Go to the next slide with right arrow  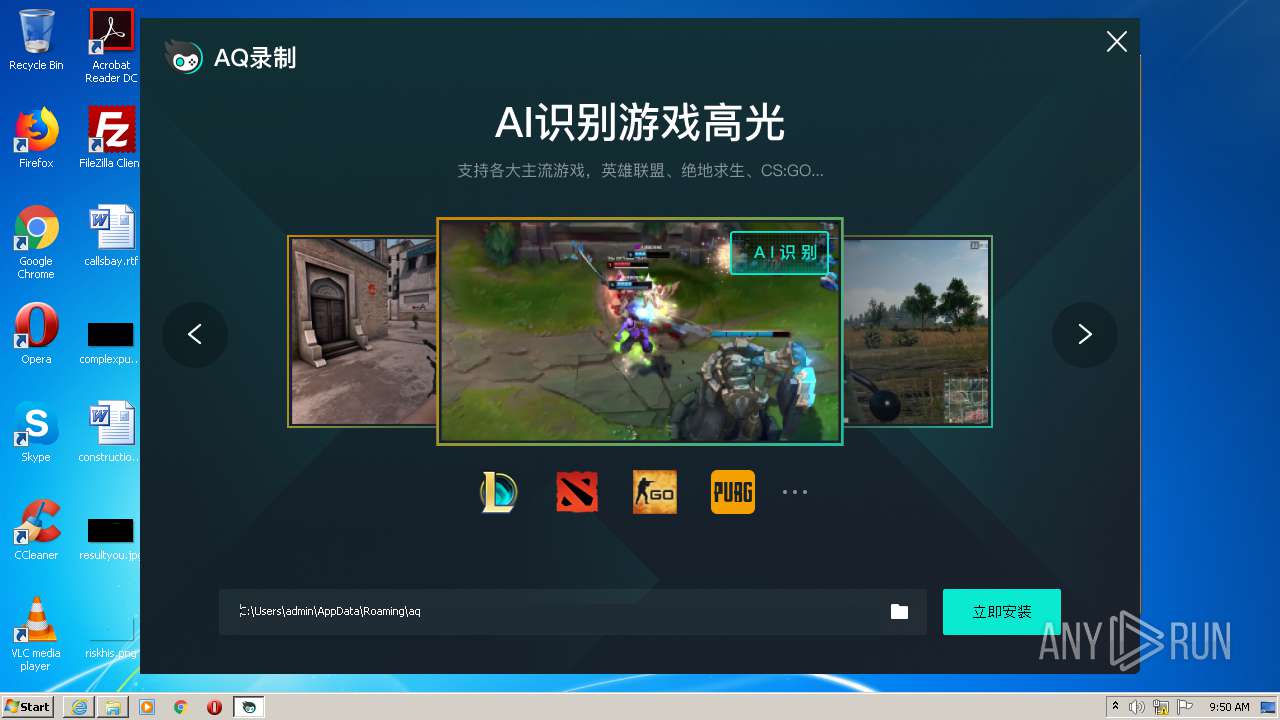[x=1084, y=334]
